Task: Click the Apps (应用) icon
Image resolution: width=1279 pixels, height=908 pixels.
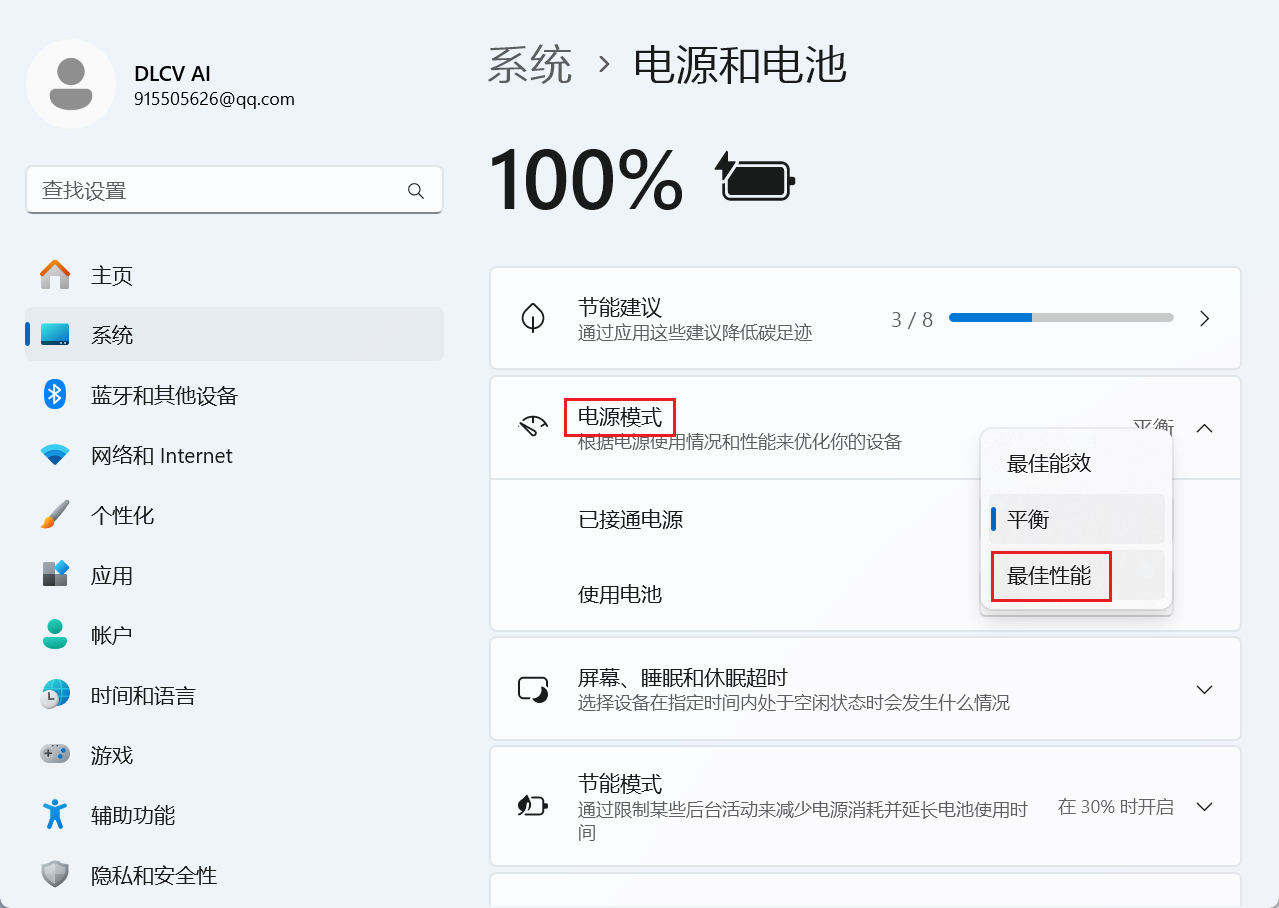Action: point(55,575)
